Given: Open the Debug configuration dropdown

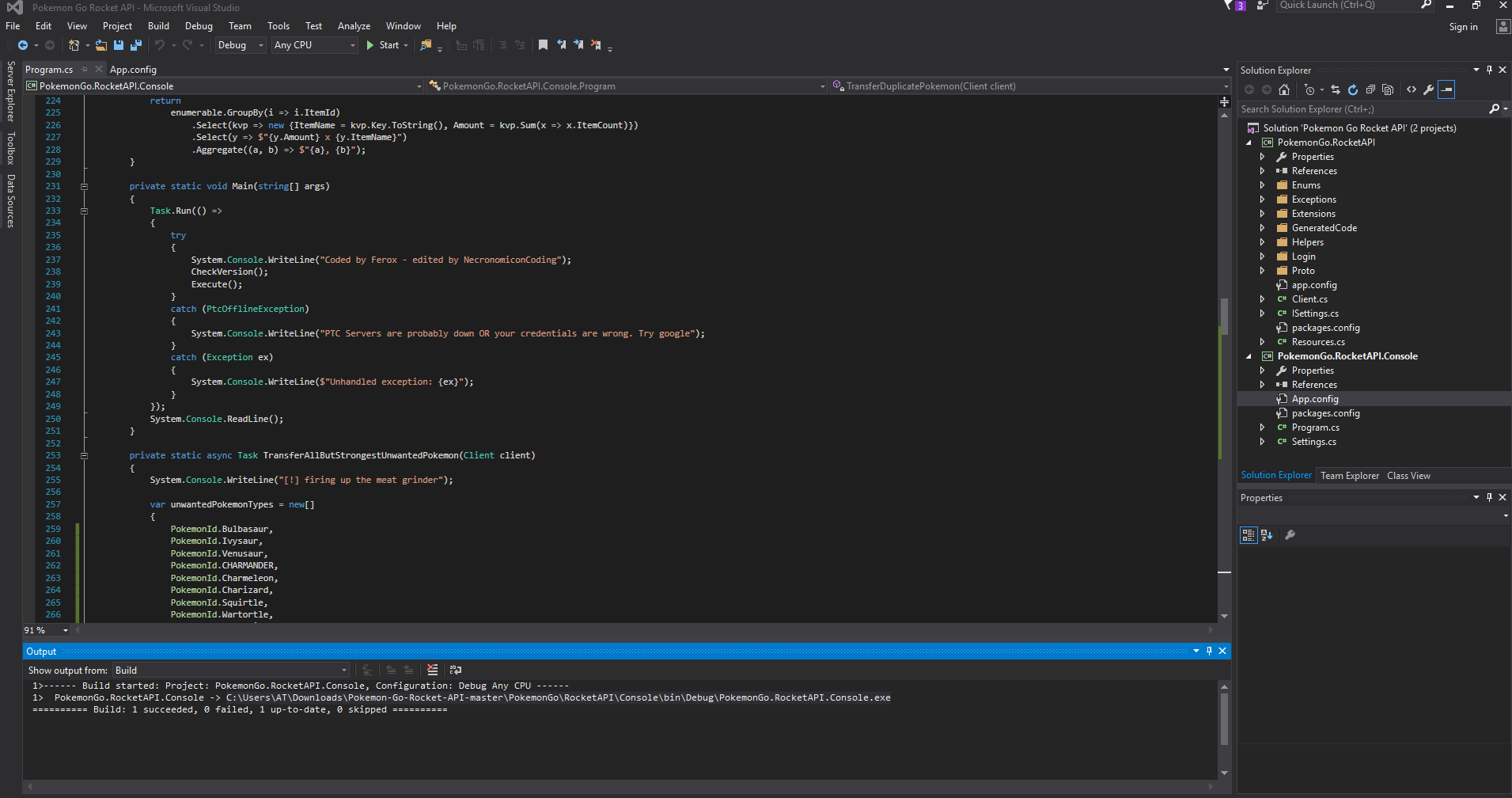Looking at the screenshot, I should coord(241,45).
